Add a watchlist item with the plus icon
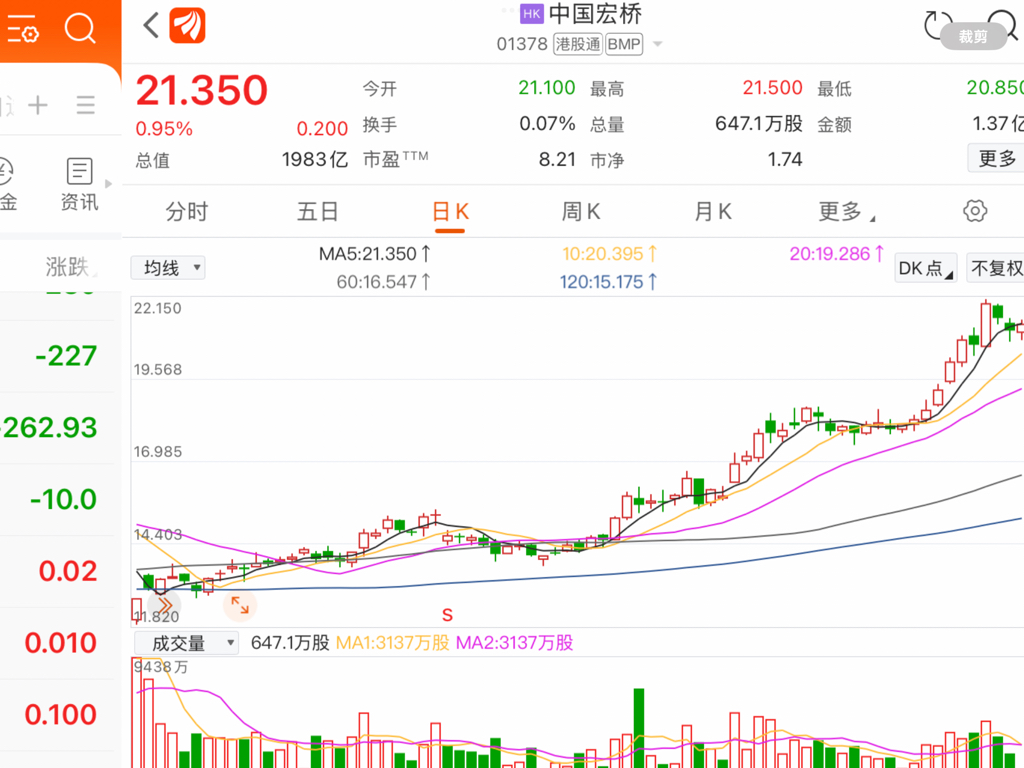This screenshot has width=1024, height=768. (x=38, y=104)
